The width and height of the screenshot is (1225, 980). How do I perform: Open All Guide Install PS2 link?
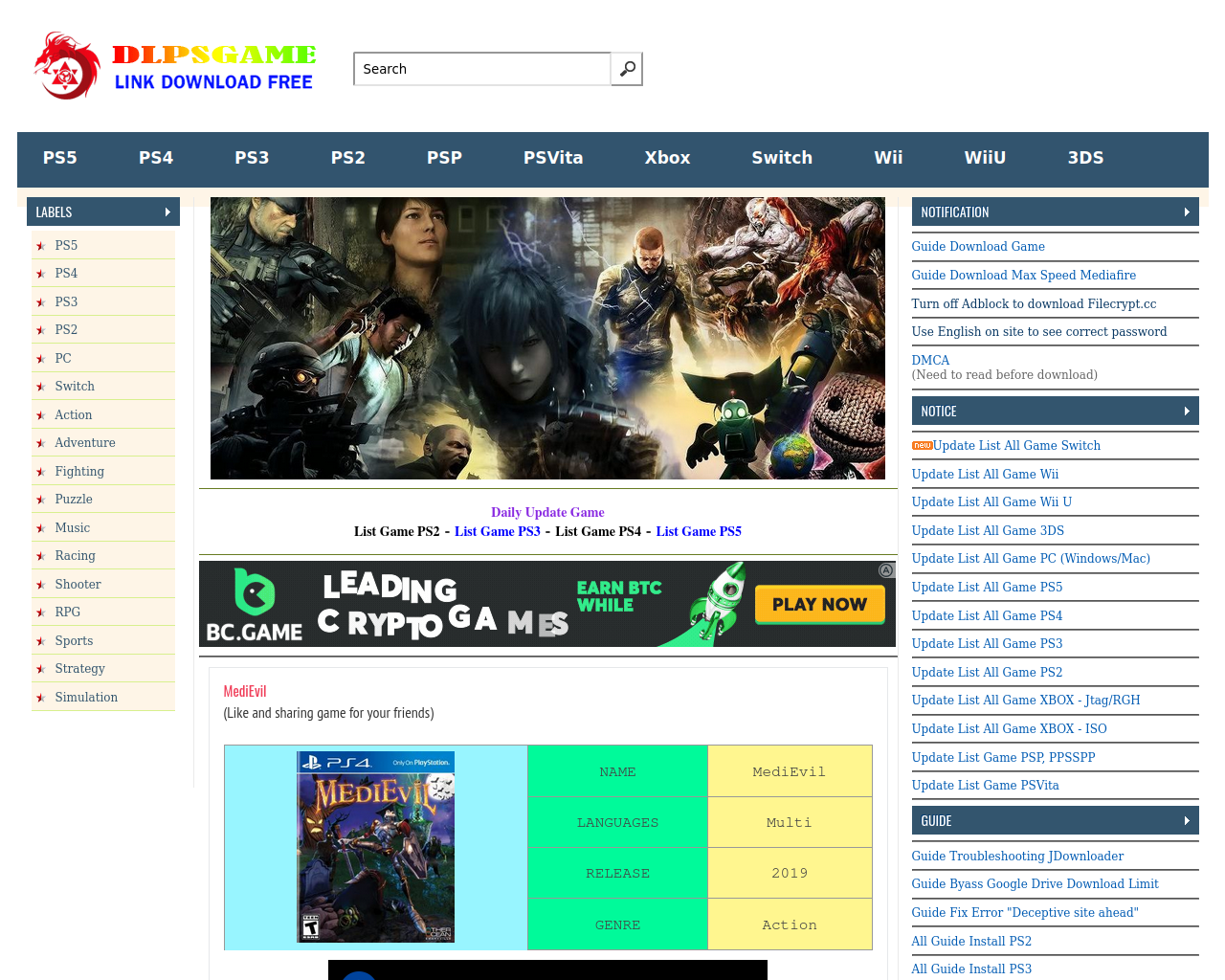point(971,942)
